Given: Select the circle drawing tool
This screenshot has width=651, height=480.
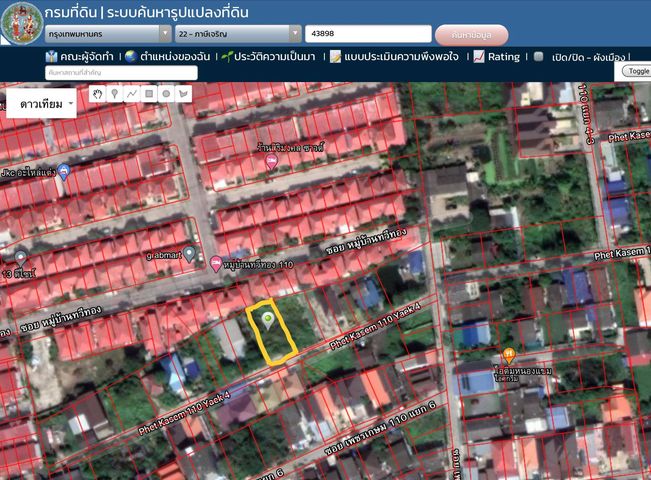Looking at the screenshot, I should pos(166,94).
